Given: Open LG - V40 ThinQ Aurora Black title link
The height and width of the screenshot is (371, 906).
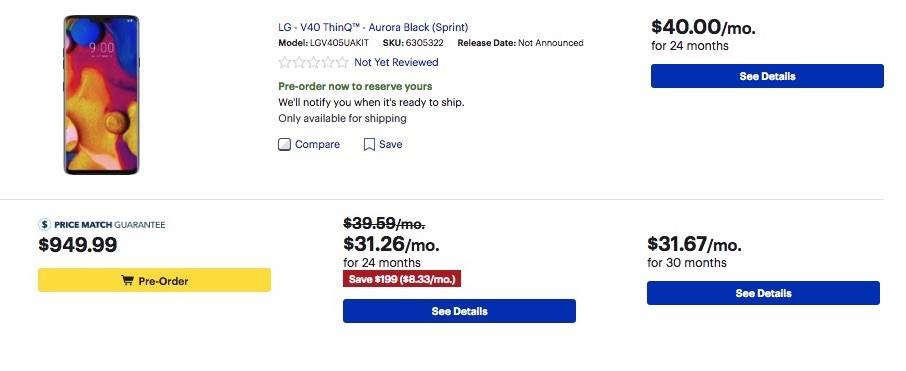Looking at the screenshot, I should [x=373, y=27].
